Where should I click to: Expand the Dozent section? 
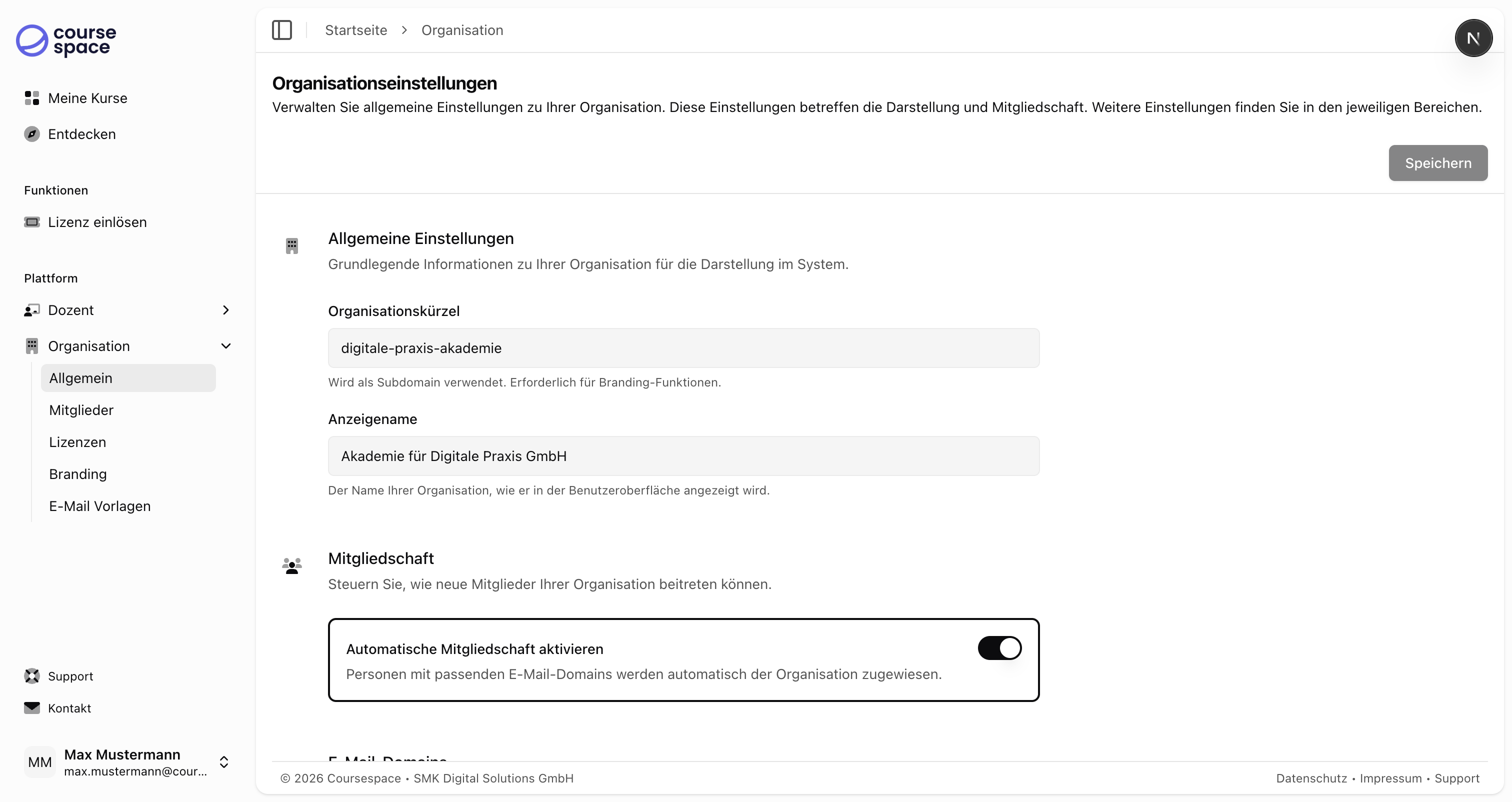[x=225, y=310]
